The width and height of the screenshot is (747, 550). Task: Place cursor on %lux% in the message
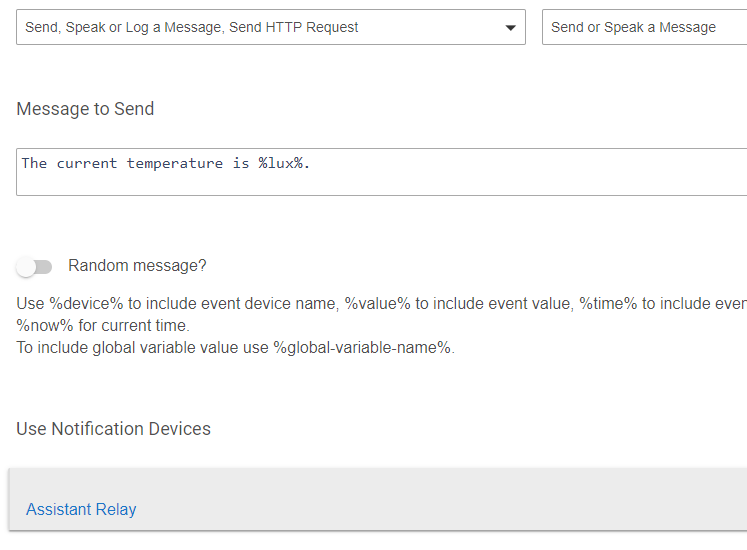coord(281,163)
